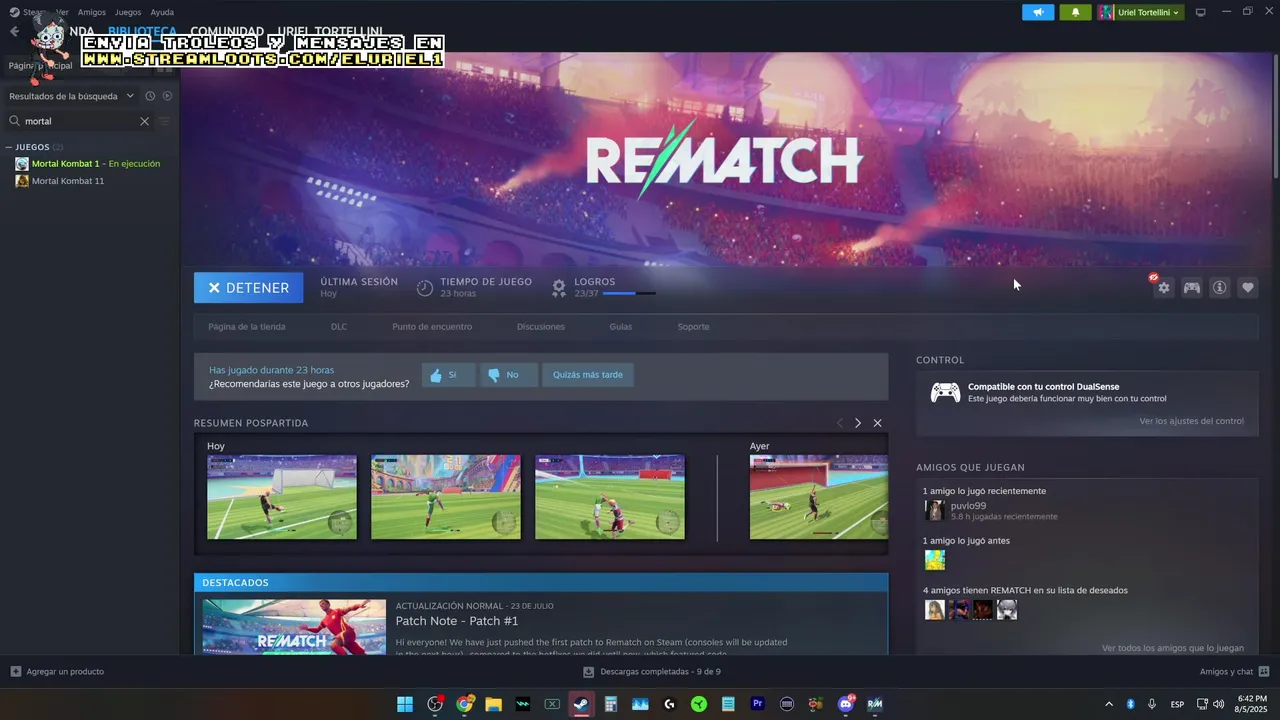Viewport: 1280px width, 720px height.
Task: Click Quizás más tarde button
Action: 588,375
